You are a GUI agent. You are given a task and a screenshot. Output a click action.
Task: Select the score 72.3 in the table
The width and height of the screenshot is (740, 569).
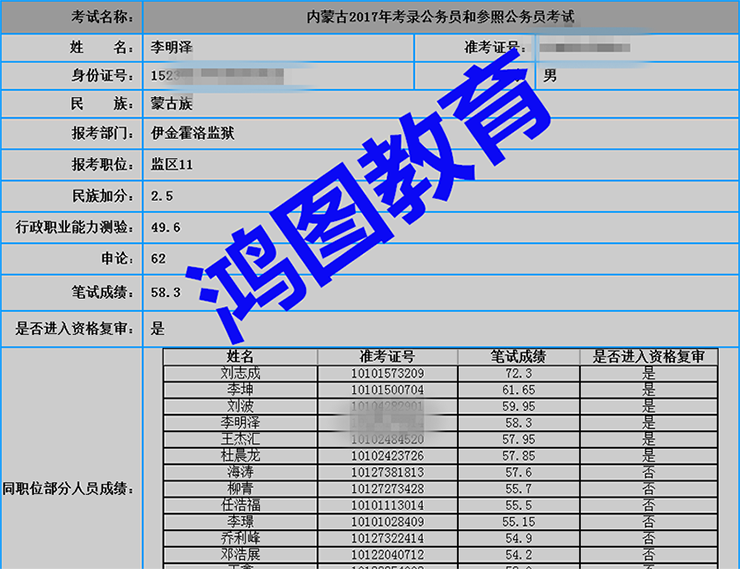pos(518,374)
